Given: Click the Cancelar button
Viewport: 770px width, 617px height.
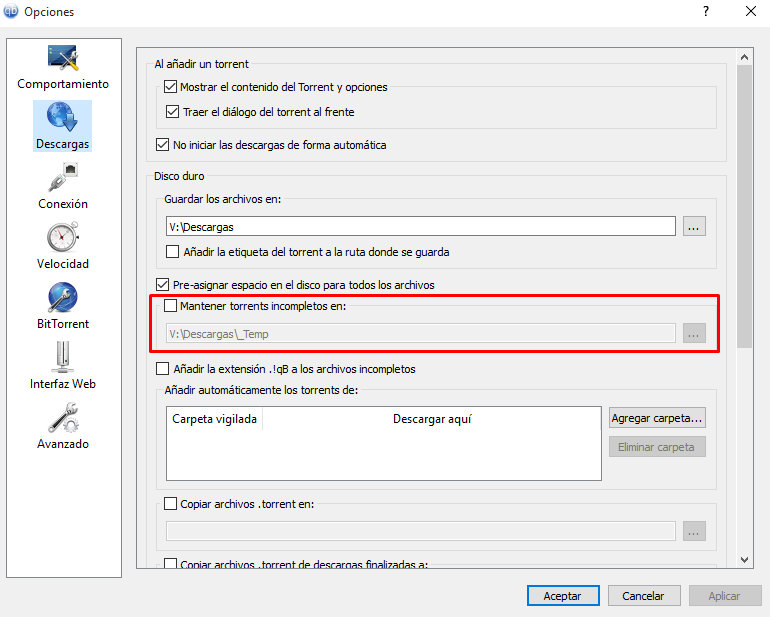Looking at the screenshot, I should pyautogui.click(x=644, y=595).
